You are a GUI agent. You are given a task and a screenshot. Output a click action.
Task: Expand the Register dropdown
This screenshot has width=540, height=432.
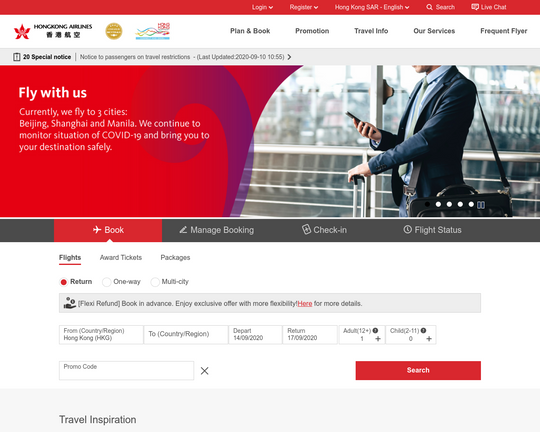pos(303,7)
